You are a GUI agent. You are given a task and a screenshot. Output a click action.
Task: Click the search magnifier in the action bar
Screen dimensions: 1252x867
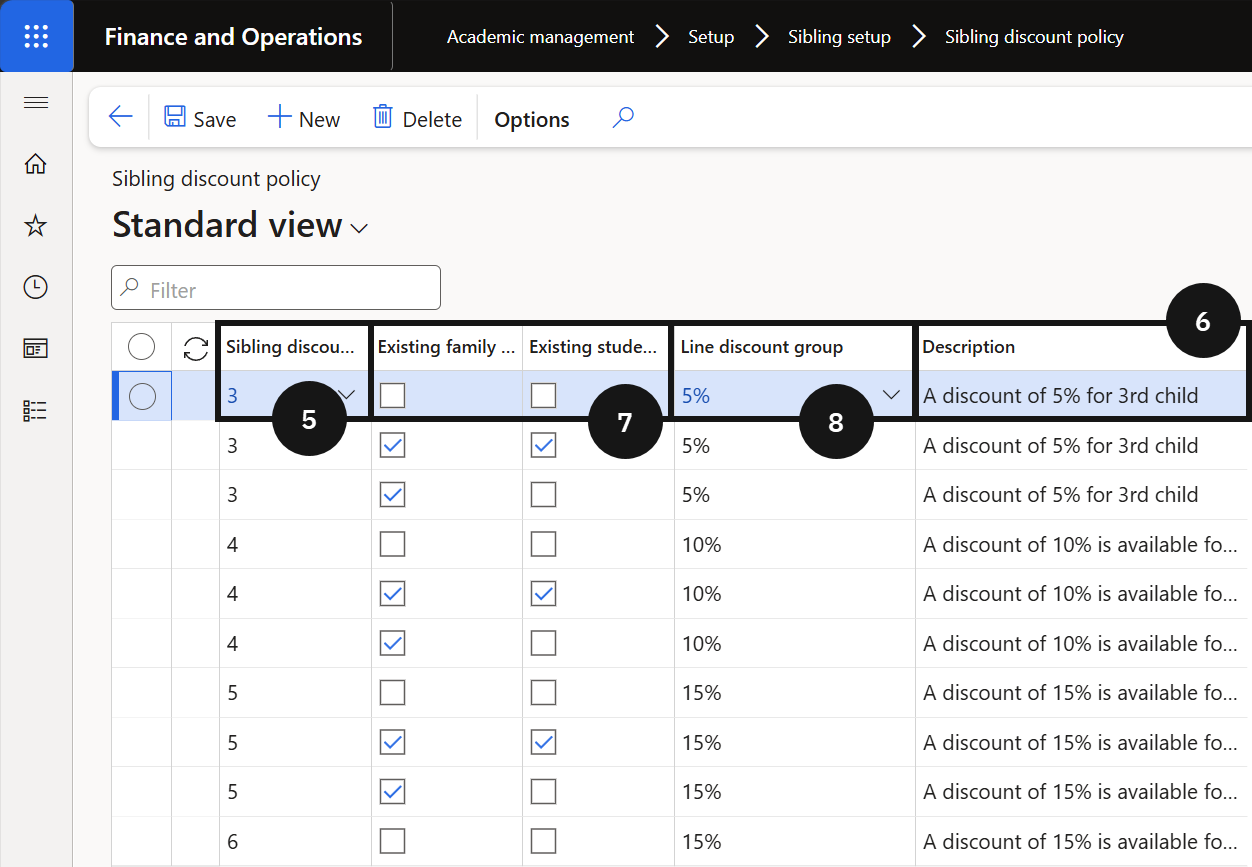(x=623, y=118)
